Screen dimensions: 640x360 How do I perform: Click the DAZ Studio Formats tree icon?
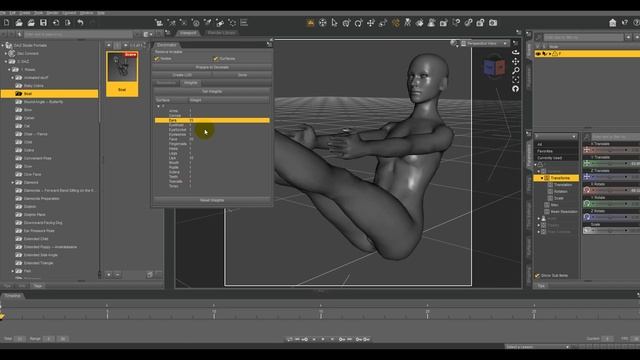click(x=9, y=45)
